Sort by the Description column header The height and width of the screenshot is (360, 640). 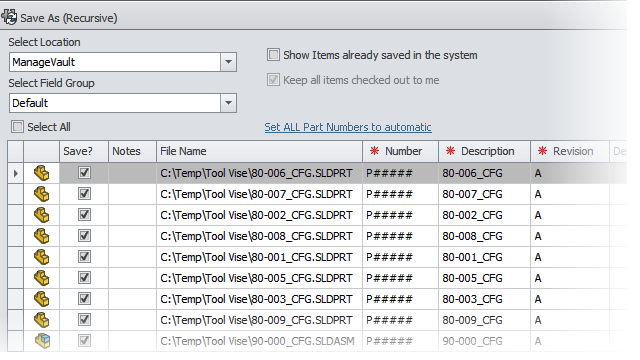pyautogui.click(x=484, y=151)
